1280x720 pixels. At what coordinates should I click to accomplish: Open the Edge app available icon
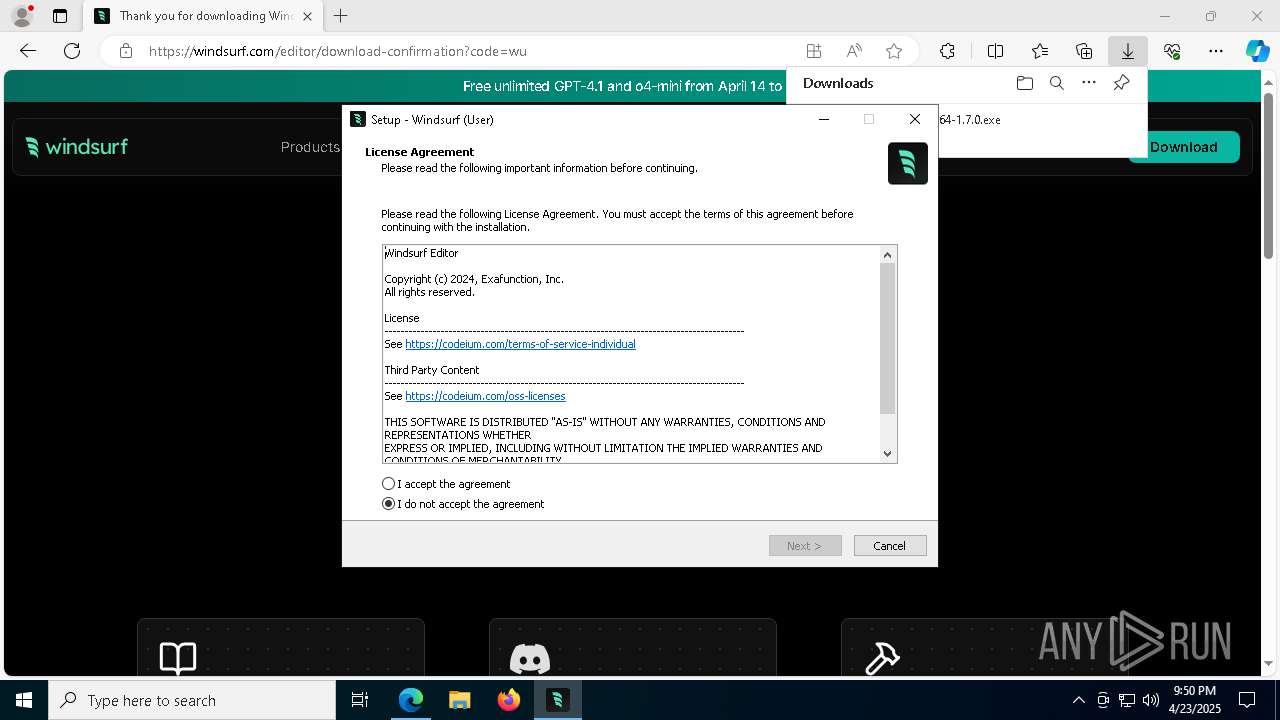coord(814,51)
